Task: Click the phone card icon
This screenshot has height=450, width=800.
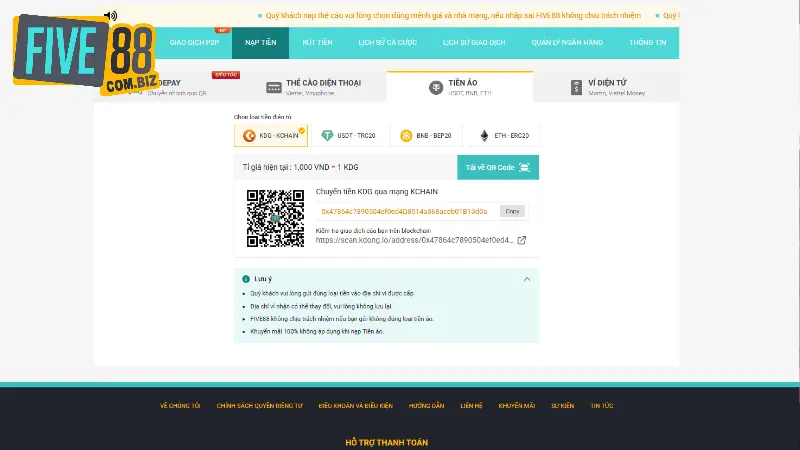Action: 274,88
